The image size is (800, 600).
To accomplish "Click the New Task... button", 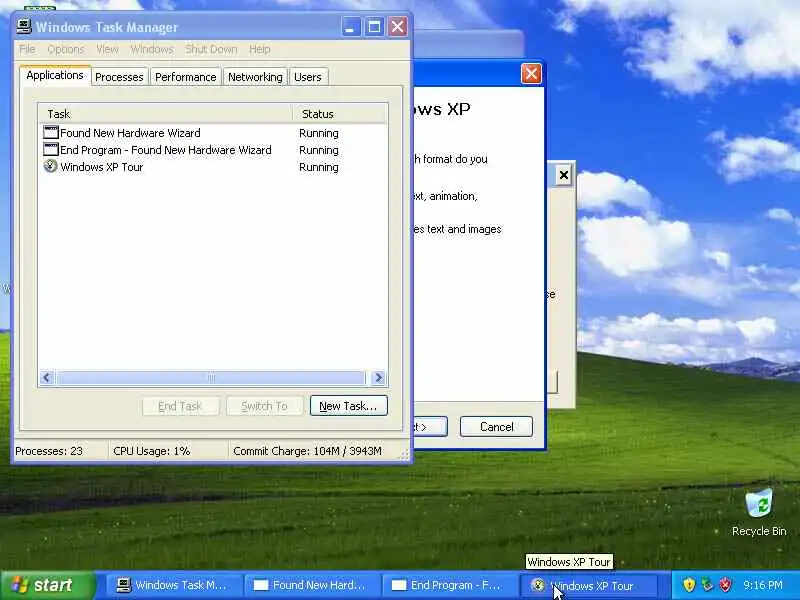I will [348, 406].
